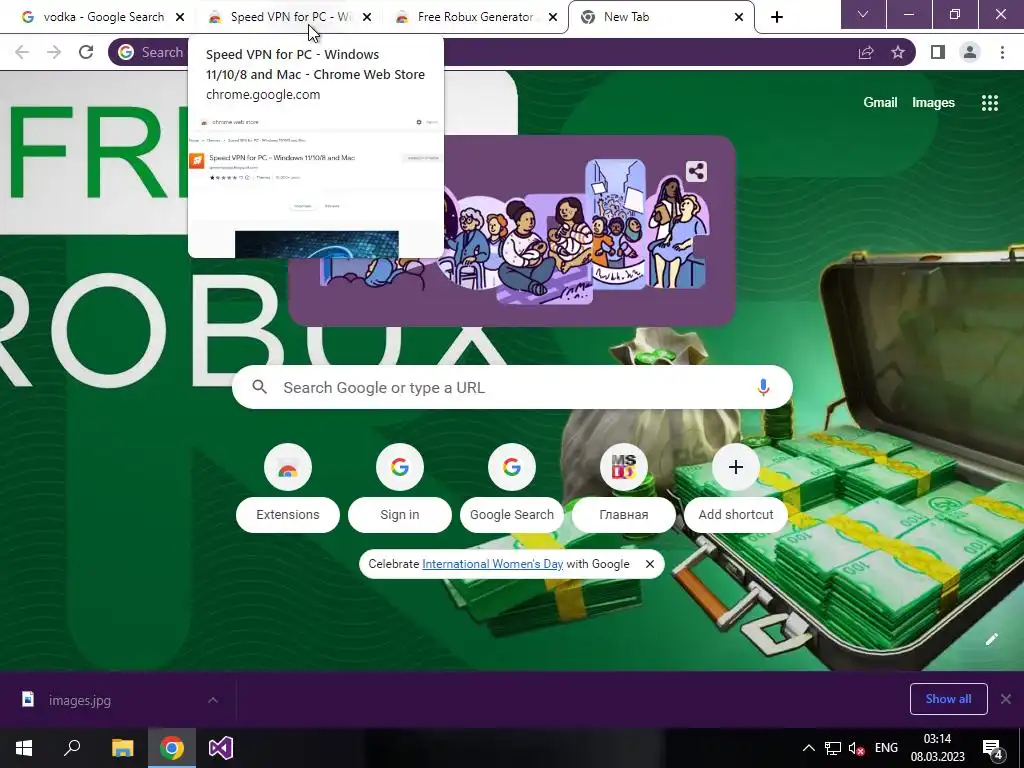The width and height of the screenshot is (1024, 768).
Task: Open the tab search dropdown chevron
Action: [x=863, y=14]
